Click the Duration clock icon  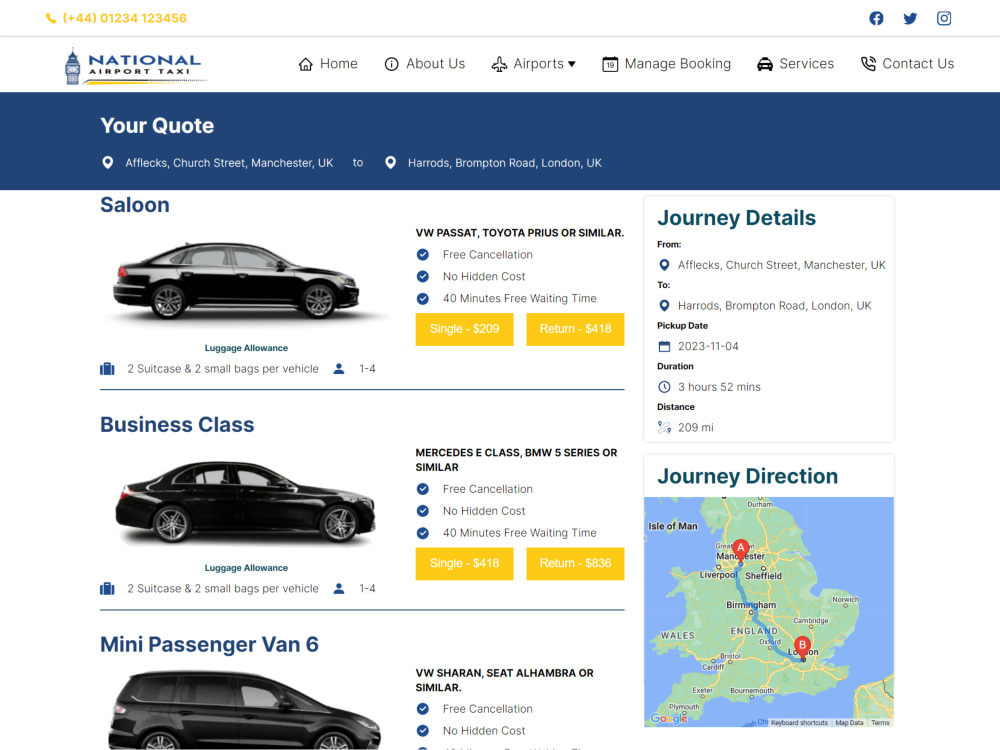click(x=665, y=387)
